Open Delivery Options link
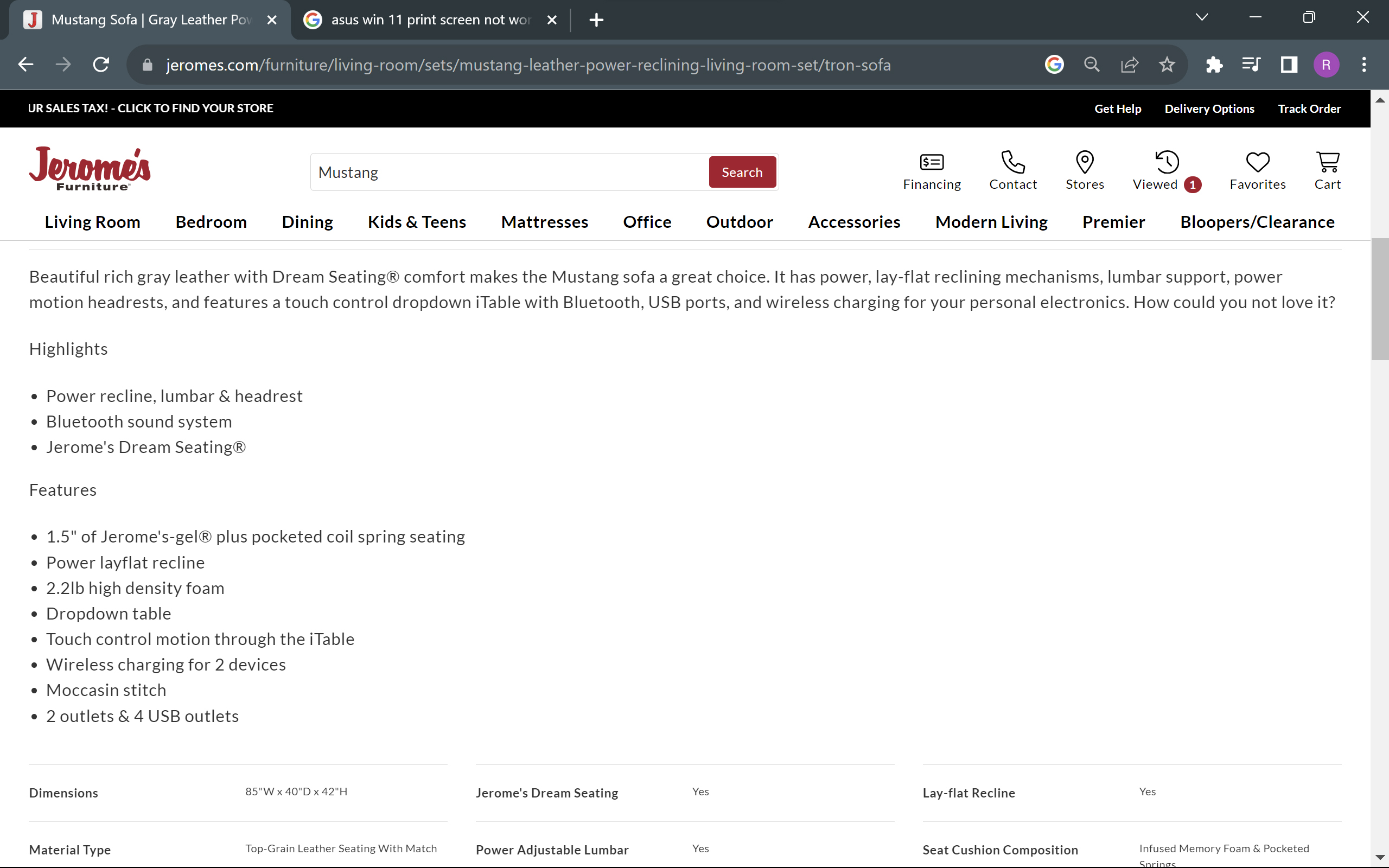The height and width of the screenshot is (868, 1389). (x=1209, y=108)
